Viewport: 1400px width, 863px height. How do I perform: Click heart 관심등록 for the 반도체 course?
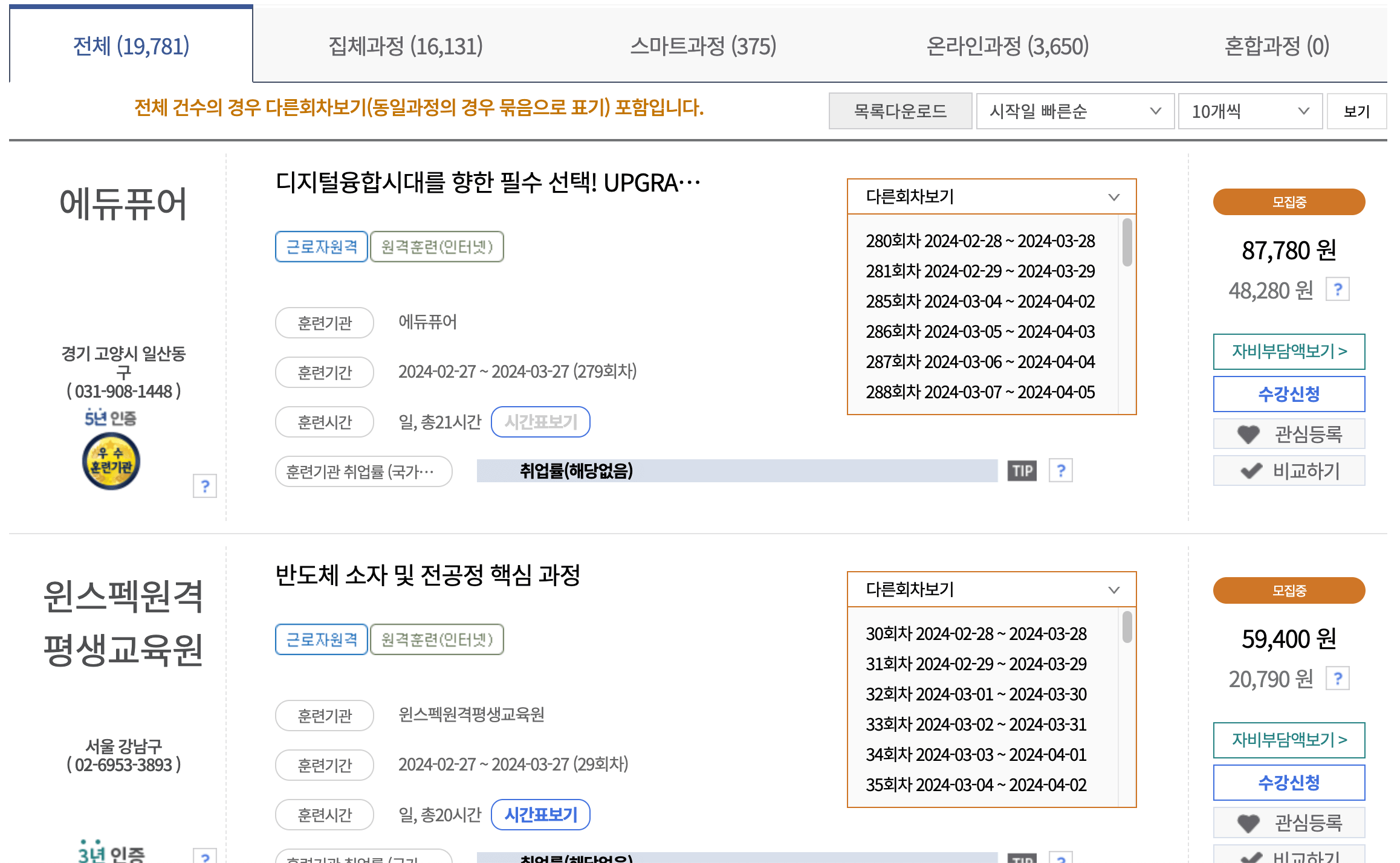click(x=1289, y=823)
